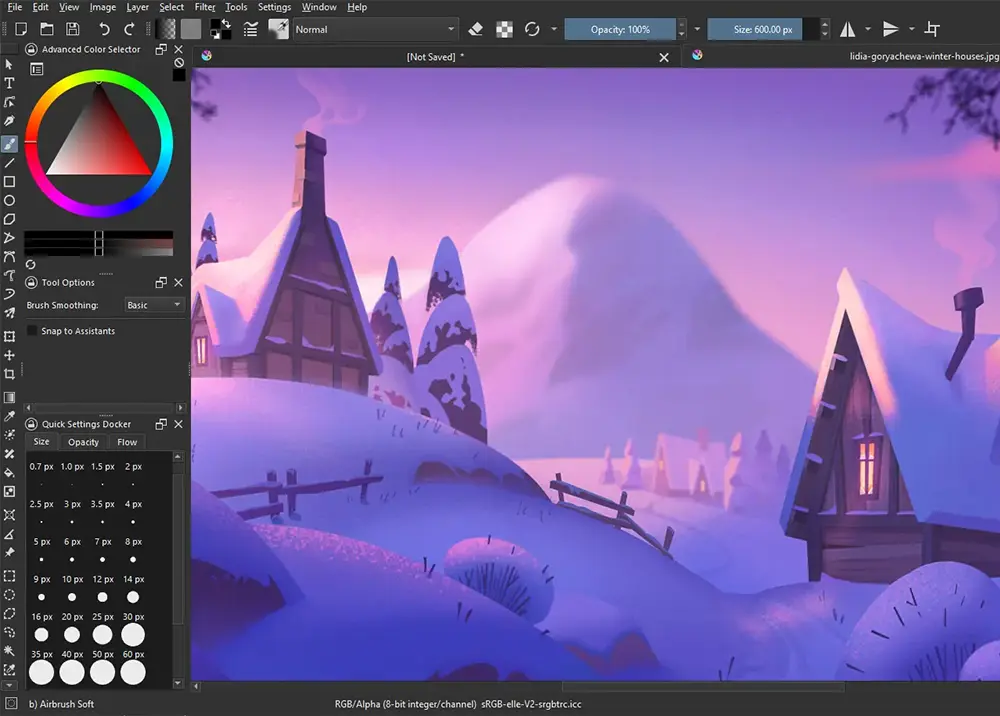The image size is (1000, 716).
Task: Select the Bezier Curve tool
Action: (9, 256)
